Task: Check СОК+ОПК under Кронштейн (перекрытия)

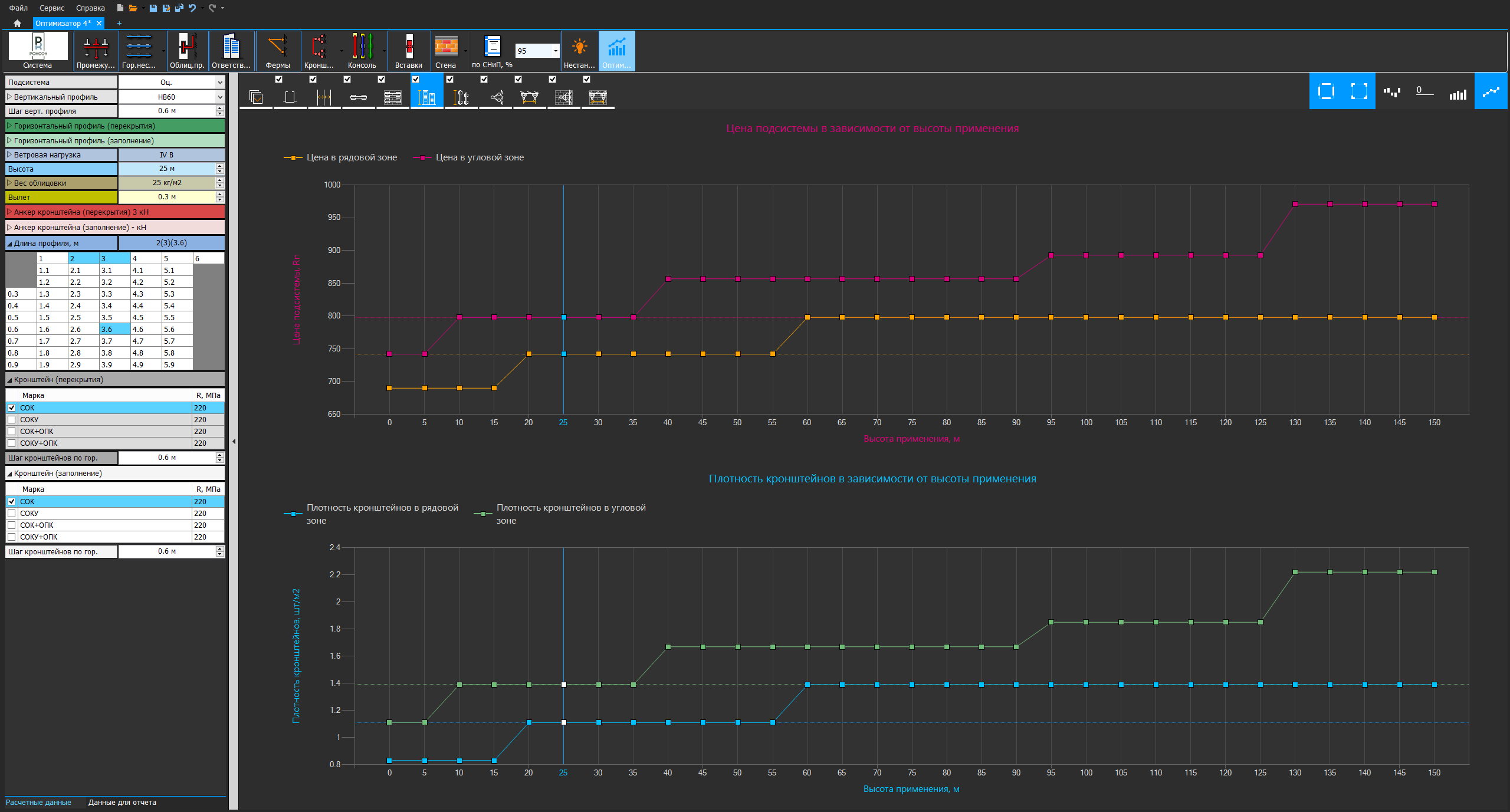Action: [12, 432]
